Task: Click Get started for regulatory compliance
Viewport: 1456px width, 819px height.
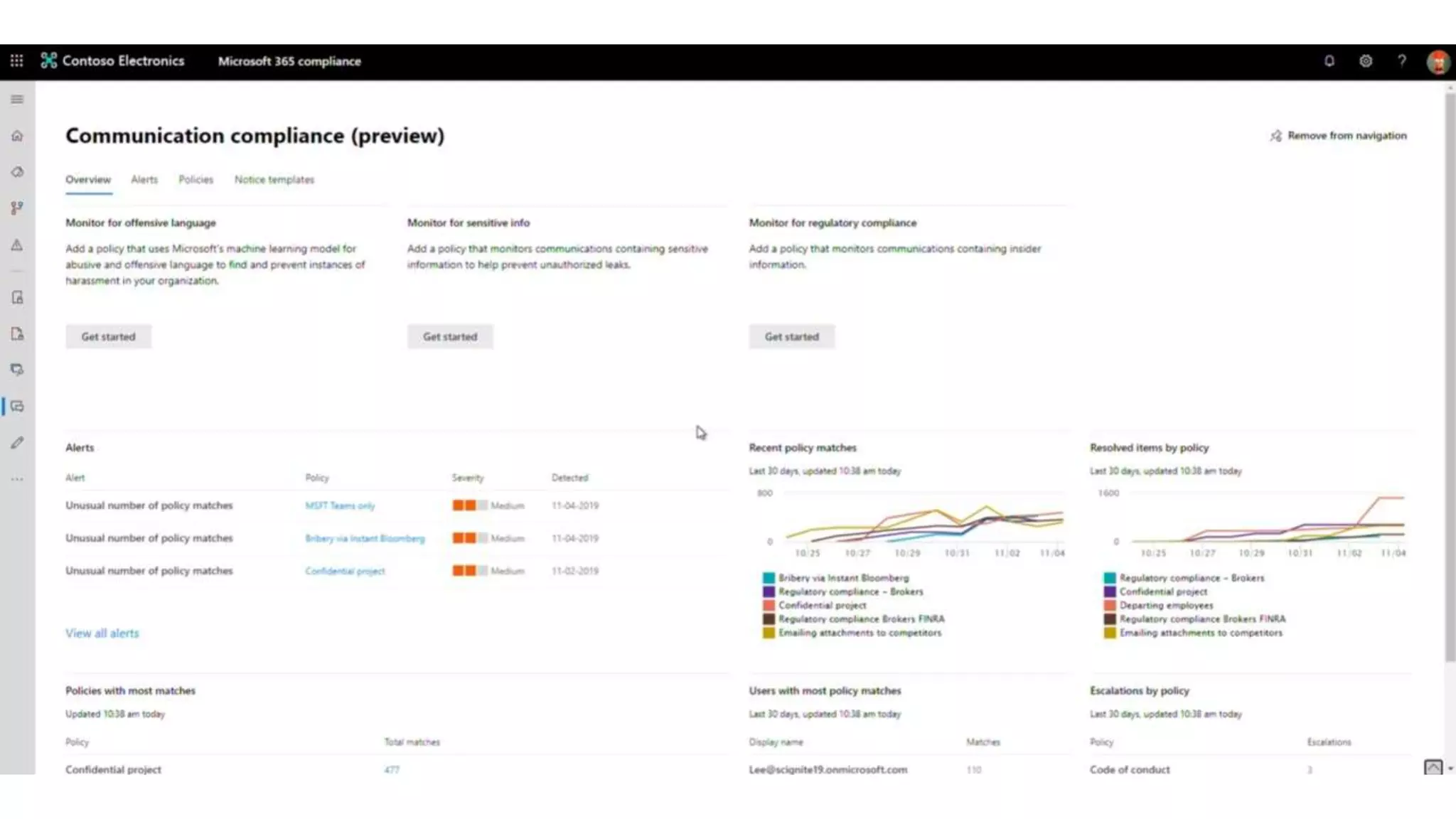Action: (791, 337)
